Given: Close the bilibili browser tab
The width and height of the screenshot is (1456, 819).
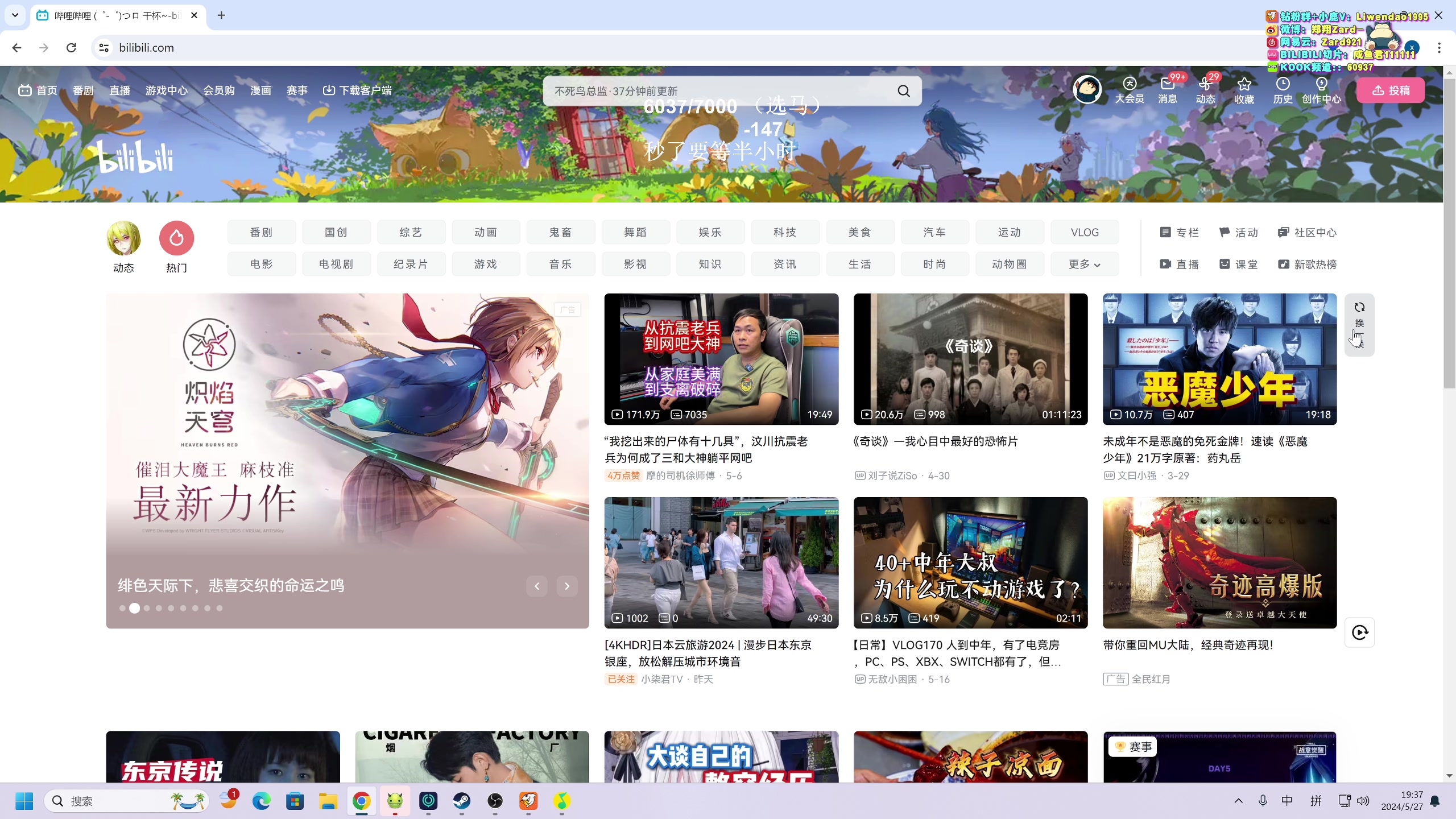Looking at the screenshot, I should click(x=194, y=15).
